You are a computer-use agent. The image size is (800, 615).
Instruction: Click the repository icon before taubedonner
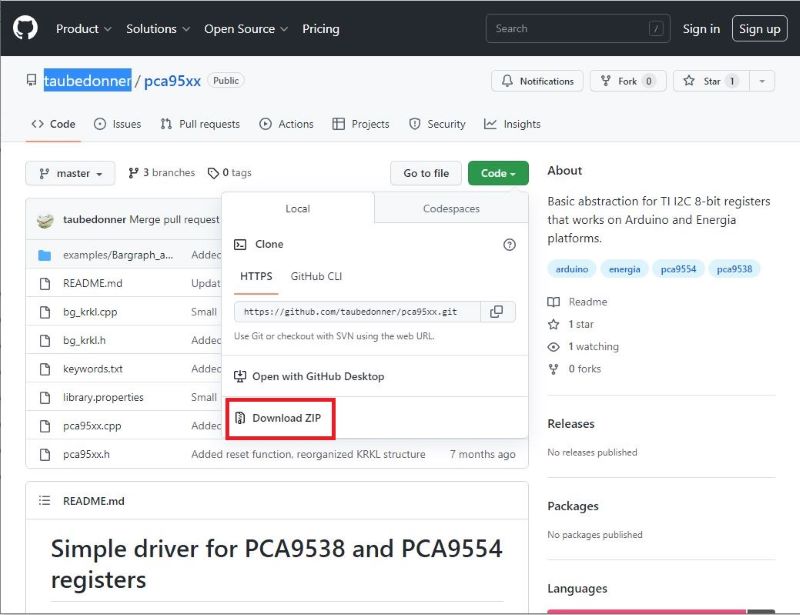tap(32, 80)
